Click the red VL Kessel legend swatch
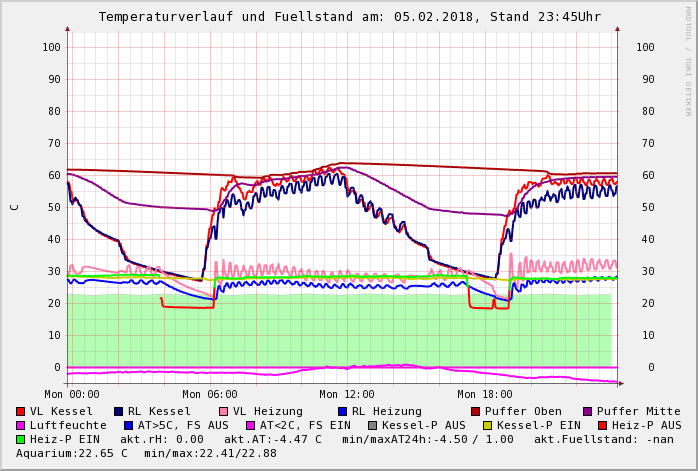 tap(21, 411)
